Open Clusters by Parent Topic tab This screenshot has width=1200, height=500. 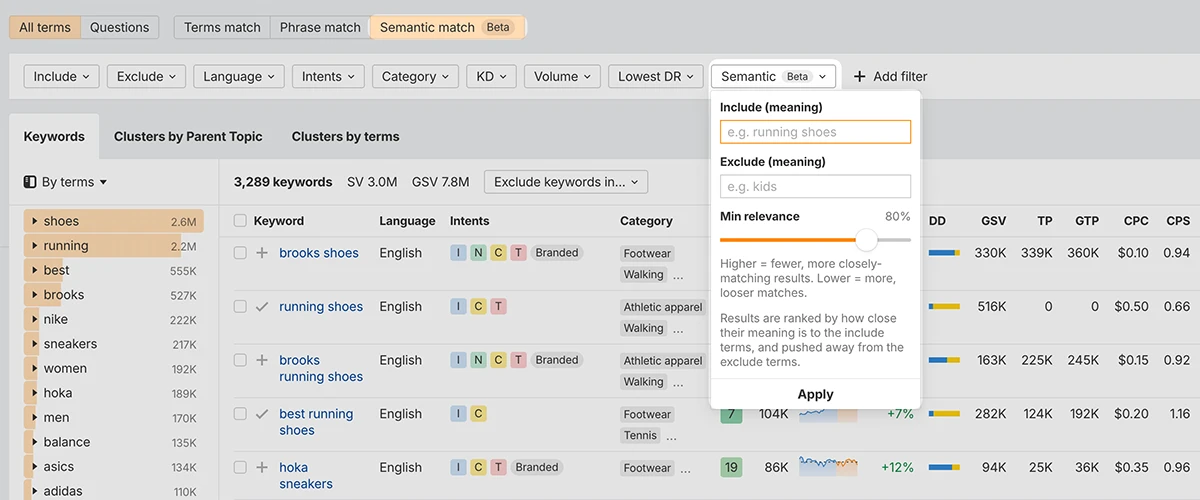[188, 136]
